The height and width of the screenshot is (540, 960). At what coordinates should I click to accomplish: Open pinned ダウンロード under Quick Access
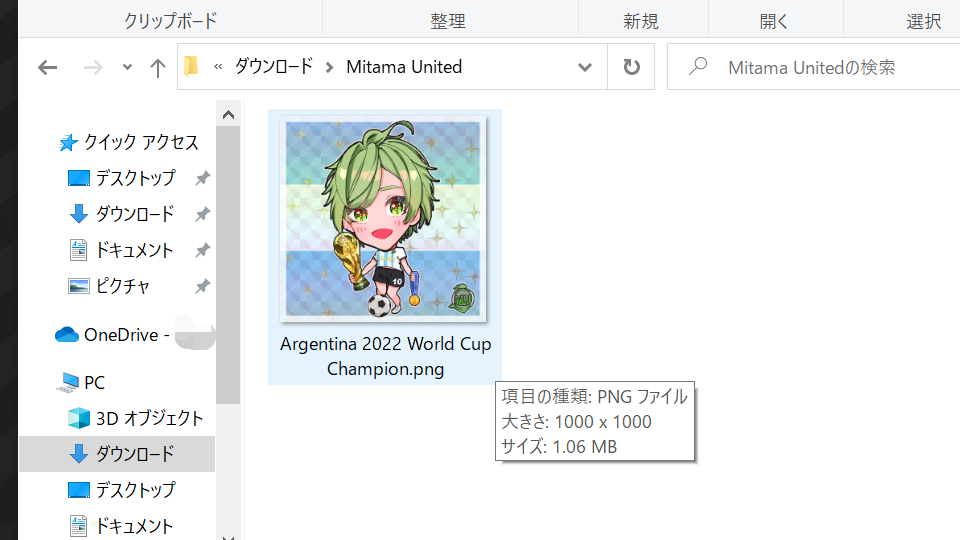(135, 214)
